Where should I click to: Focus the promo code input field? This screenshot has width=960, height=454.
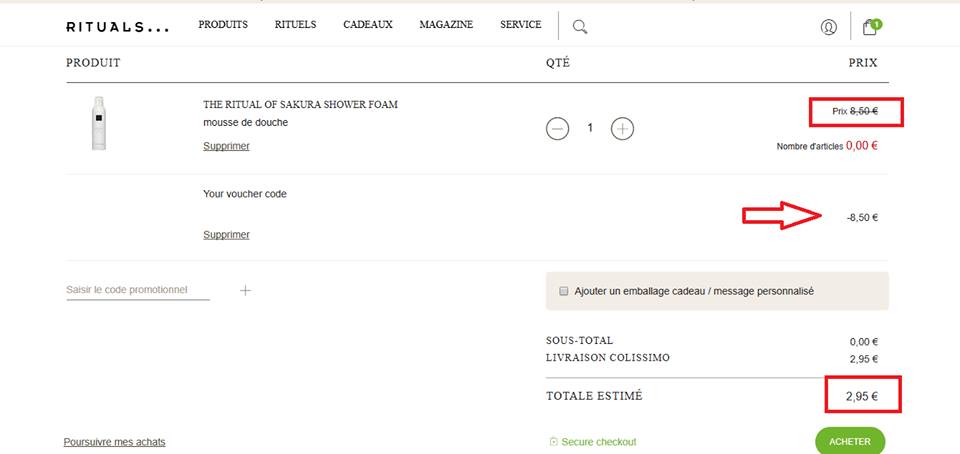coord(137,290)
